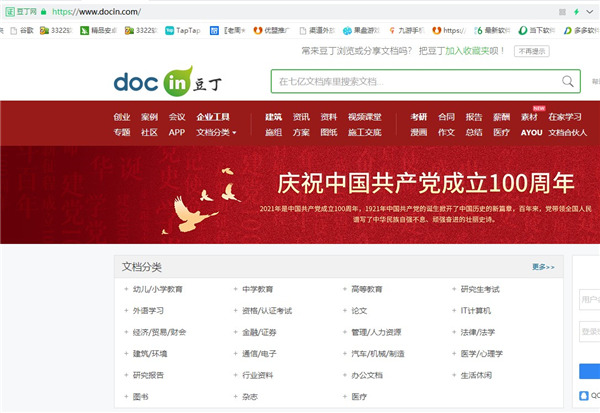
Task: Open 企业工具 in the navigation bar
Action: 213,117
